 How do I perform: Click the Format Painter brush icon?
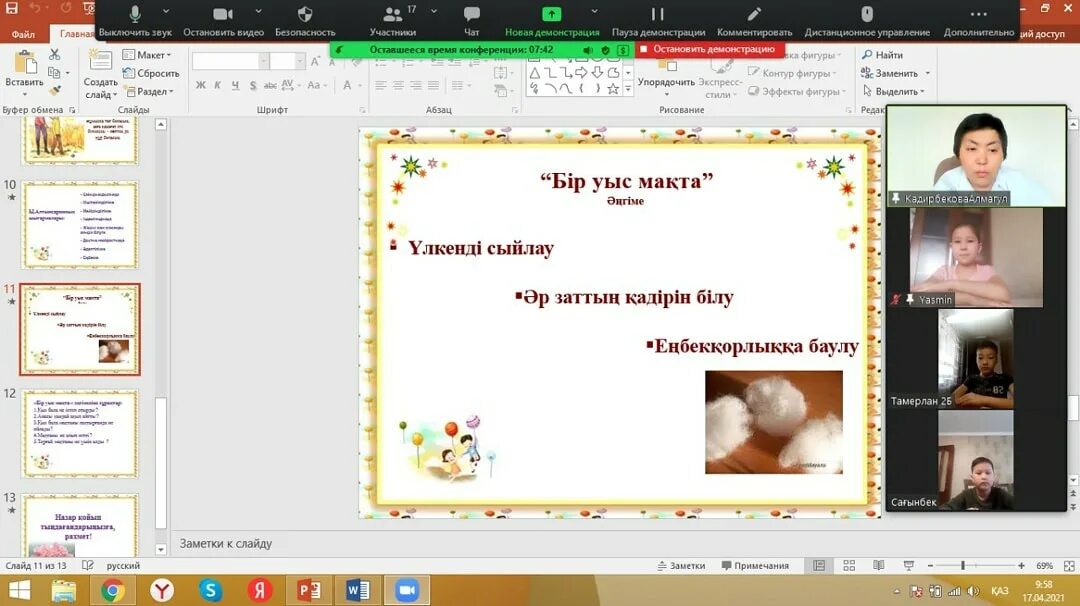pyautogui.click(x=54, y=90)
